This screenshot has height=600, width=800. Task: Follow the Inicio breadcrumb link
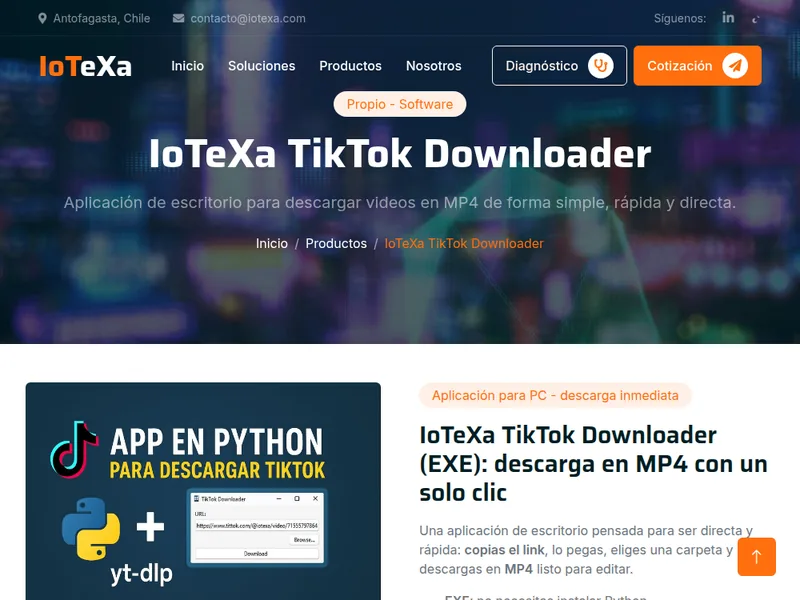click(x=272, y=243)
